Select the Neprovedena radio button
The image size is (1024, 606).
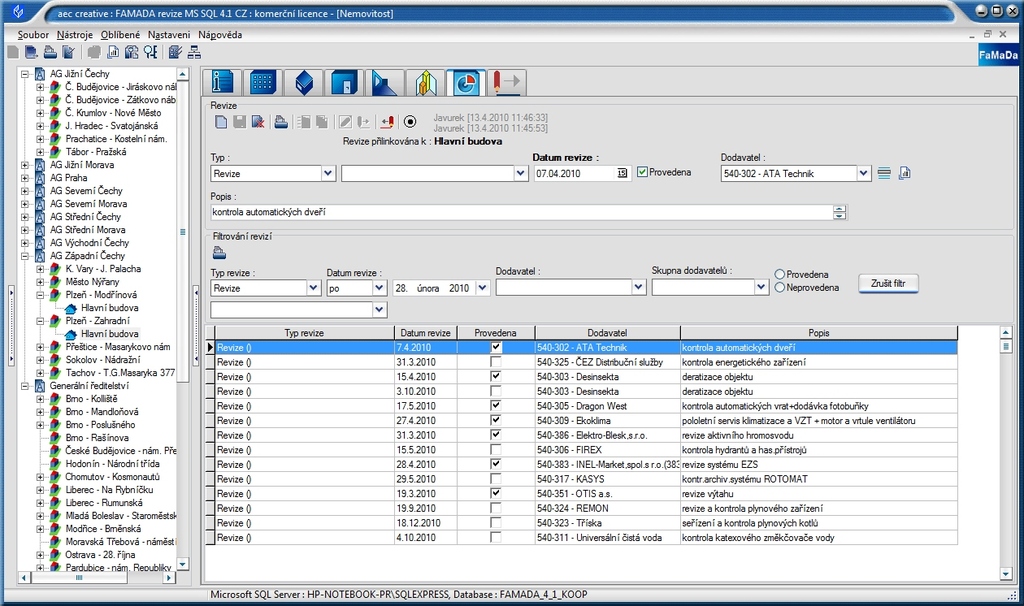[780, 287]
